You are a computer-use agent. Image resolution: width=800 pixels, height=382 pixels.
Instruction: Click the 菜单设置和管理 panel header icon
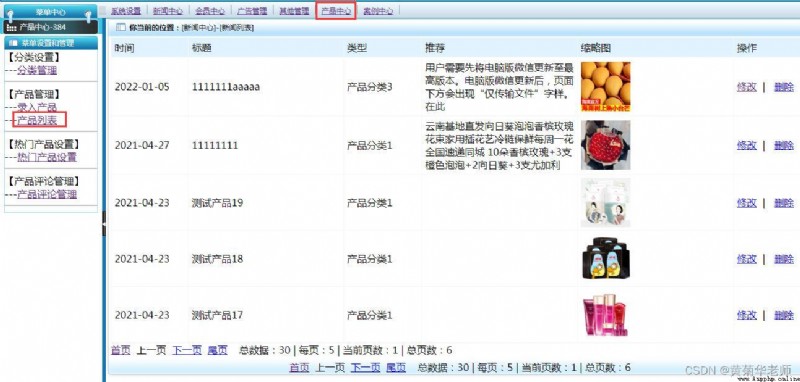(13, 43)
